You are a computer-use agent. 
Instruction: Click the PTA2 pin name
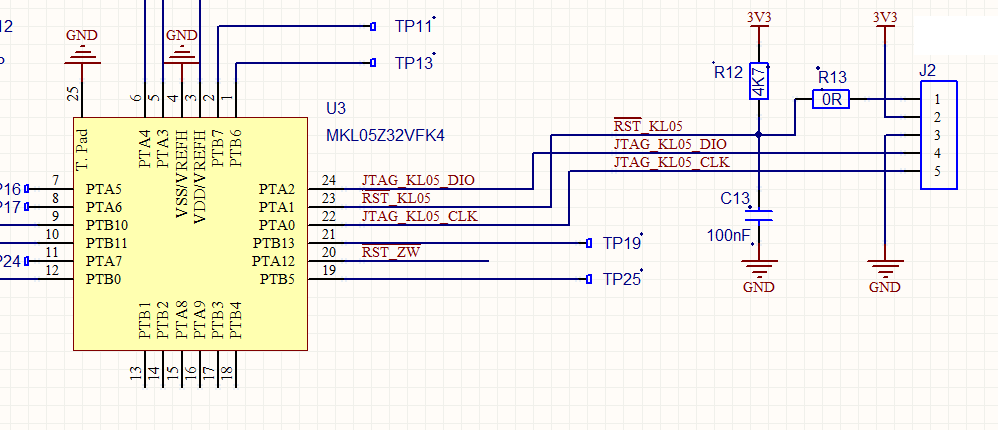coord(277,190)
